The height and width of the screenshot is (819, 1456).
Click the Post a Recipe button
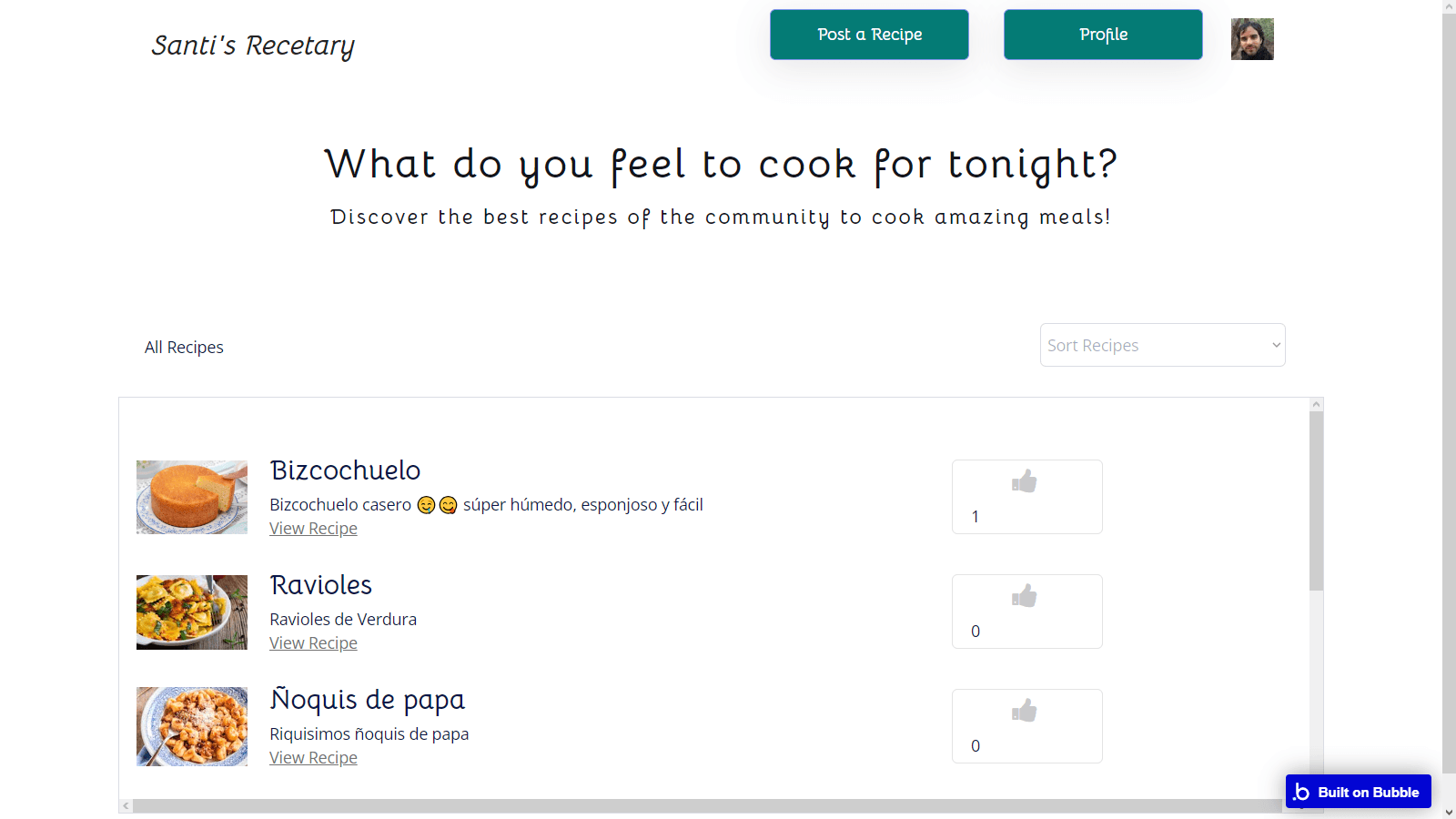coord(869,35)
